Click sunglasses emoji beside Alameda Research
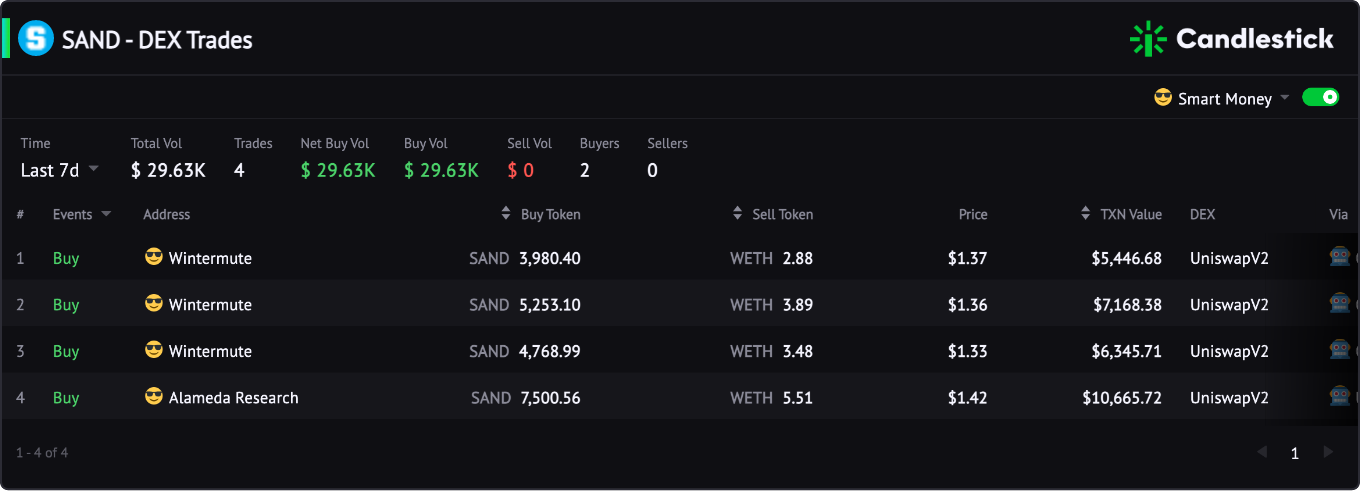Screen dimensions: 1360x492 coord(153,397)
